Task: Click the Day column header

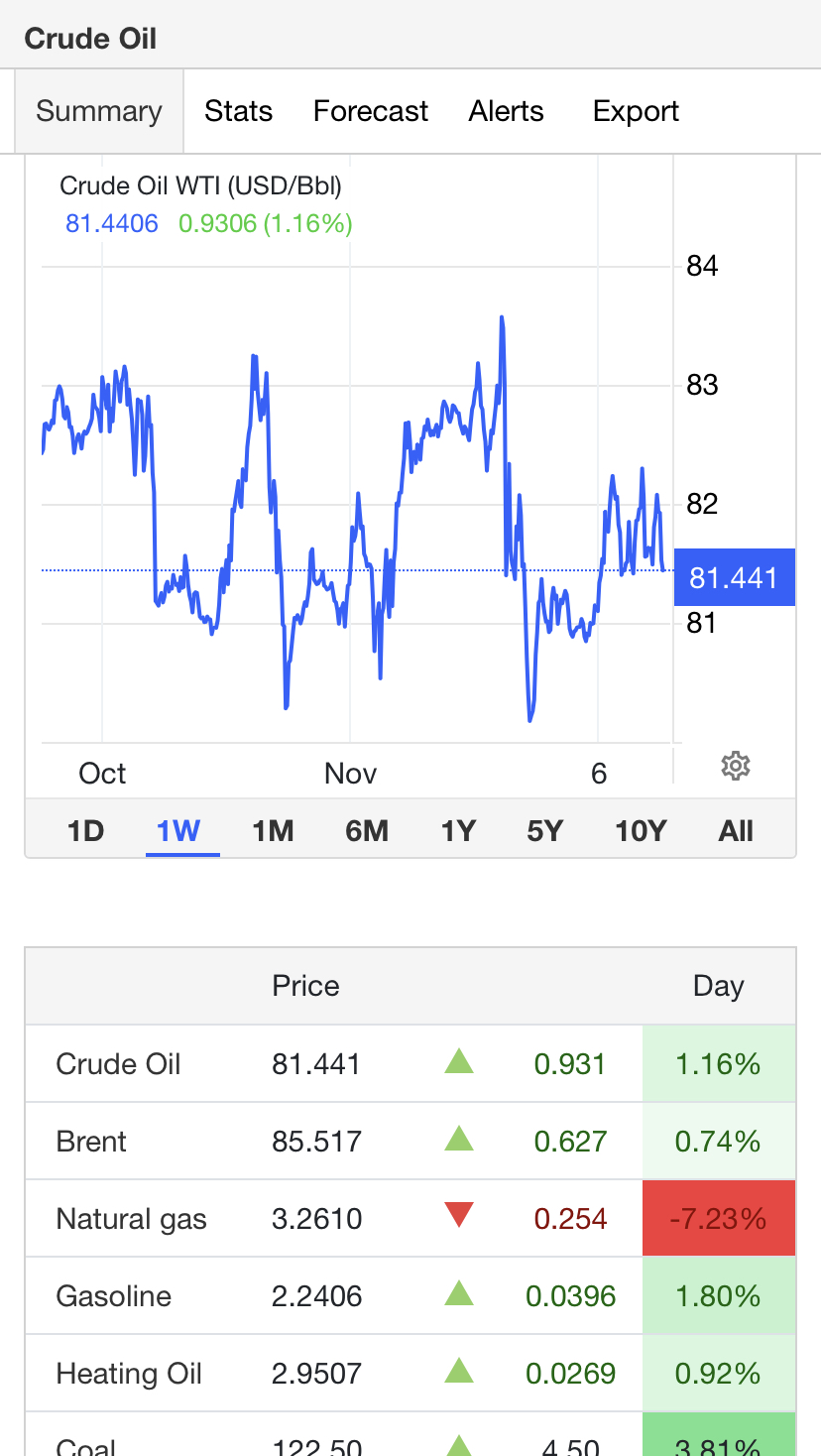Action: 718,986
